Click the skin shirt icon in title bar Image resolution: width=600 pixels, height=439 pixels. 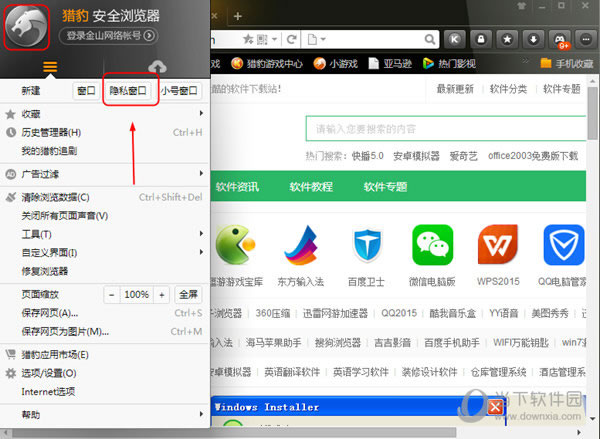[521, 6]
